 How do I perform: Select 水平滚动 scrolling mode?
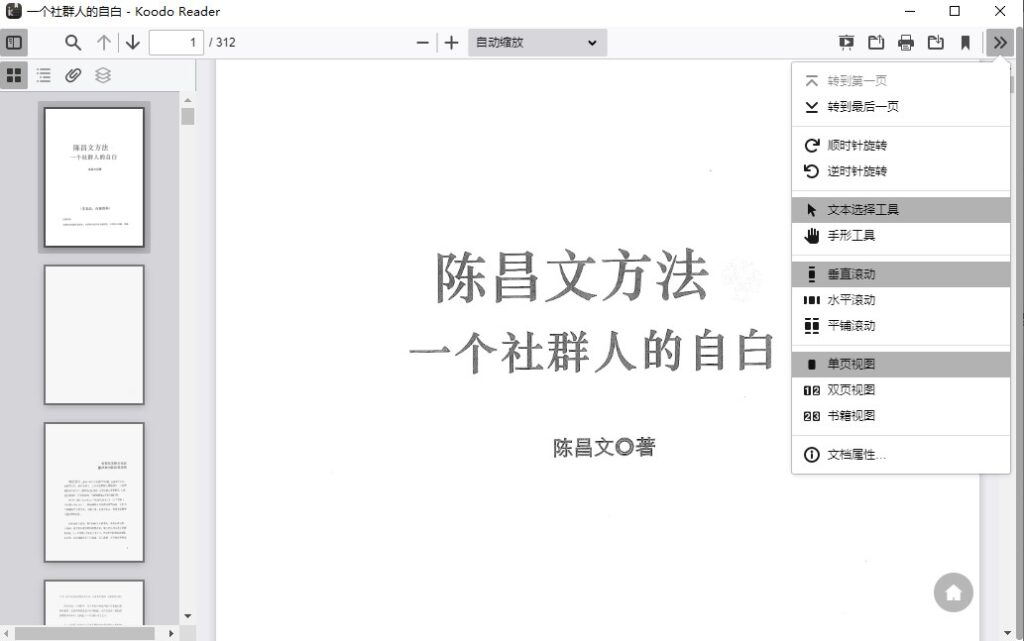pyautogui.click(x=901, y=300)
